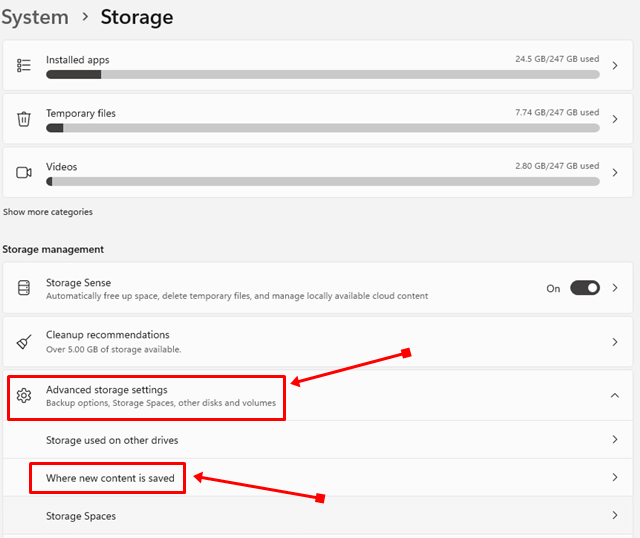
Task: Click the Installed apps list icon
Action: (24, 66)
